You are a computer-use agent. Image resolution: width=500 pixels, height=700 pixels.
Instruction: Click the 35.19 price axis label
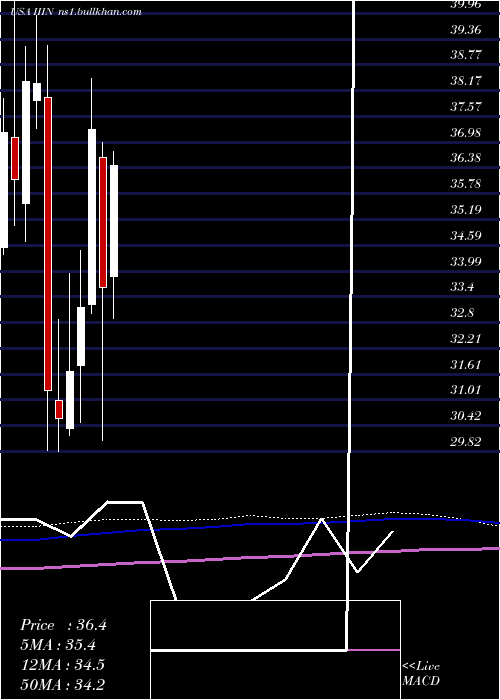pyautogui.click(x=465, y=209)
